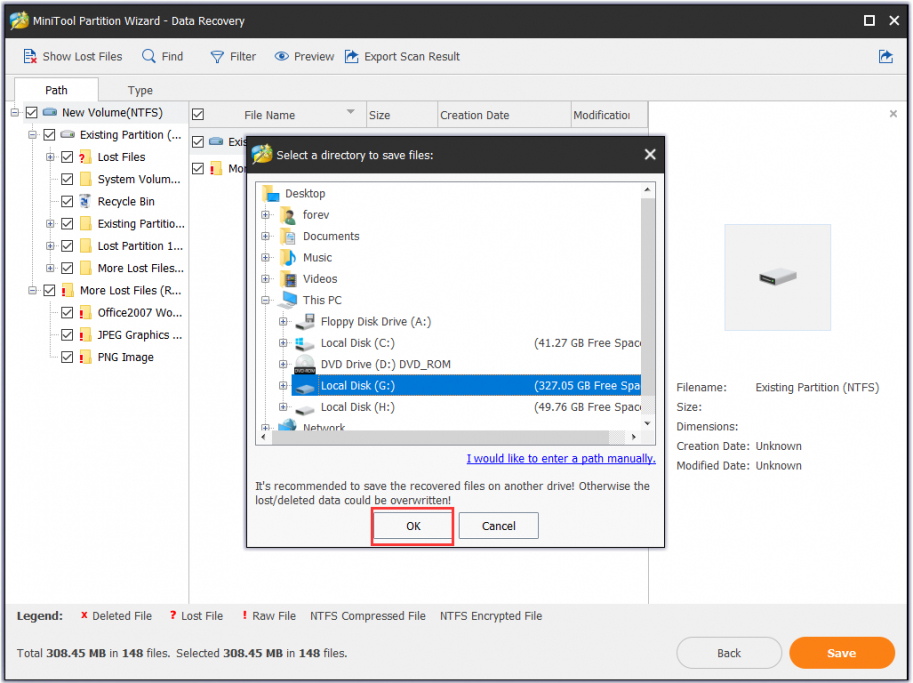The image size is (913, 683).
Task: Click the orange Save button
Action: [x=841, y=653]
